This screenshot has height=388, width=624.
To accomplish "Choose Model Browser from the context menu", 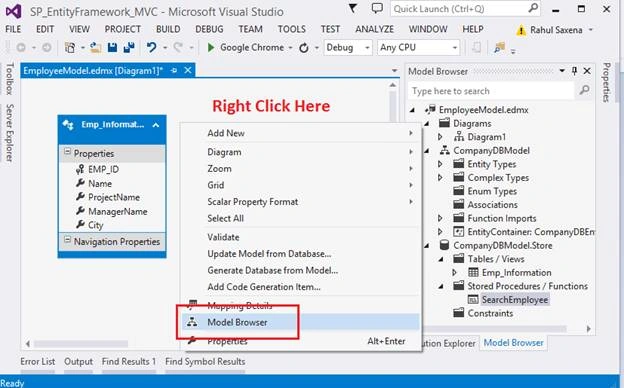I will (301, 322).
